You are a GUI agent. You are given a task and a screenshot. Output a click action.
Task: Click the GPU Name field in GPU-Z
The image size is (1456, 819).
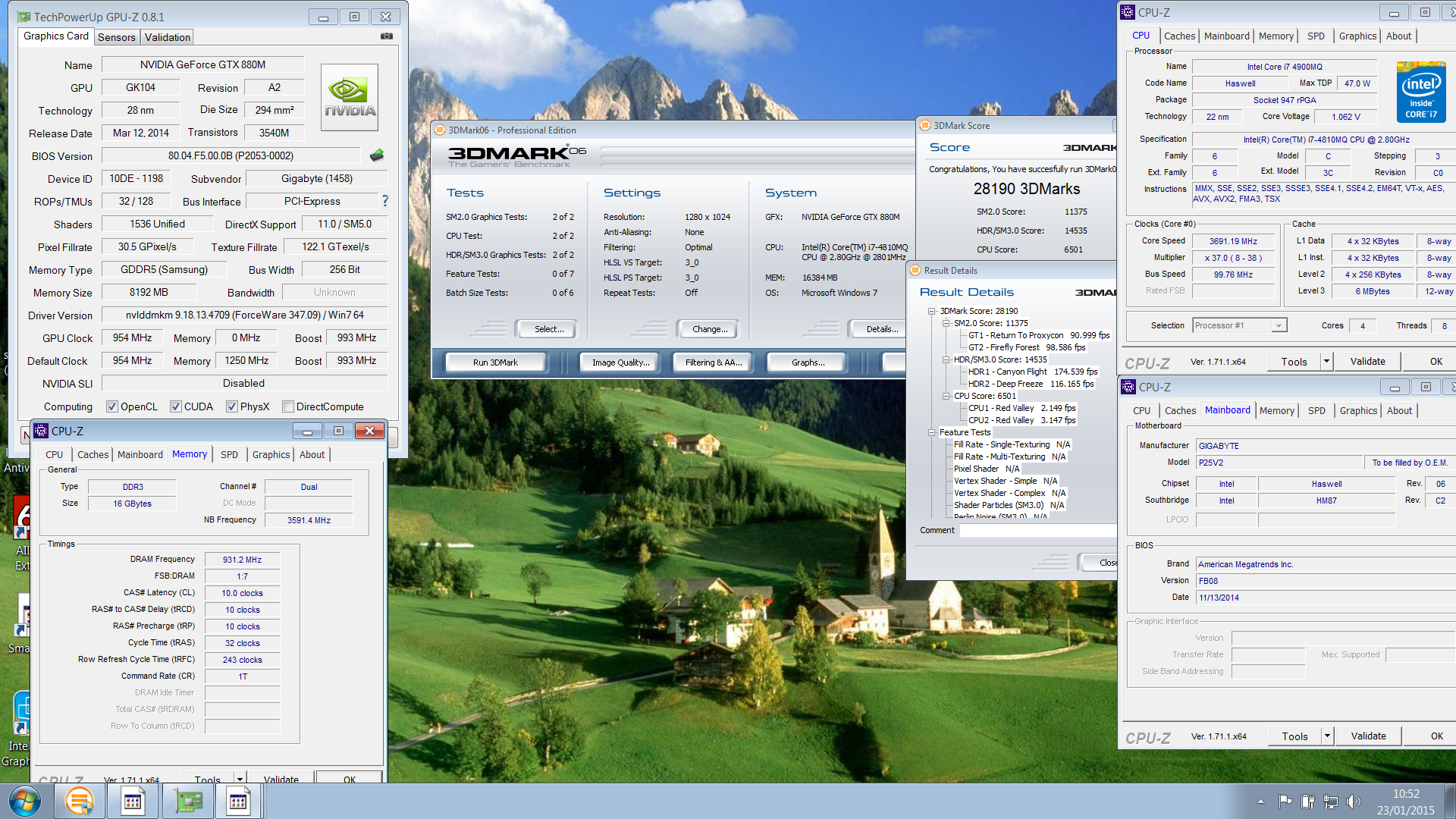[202, 64]
